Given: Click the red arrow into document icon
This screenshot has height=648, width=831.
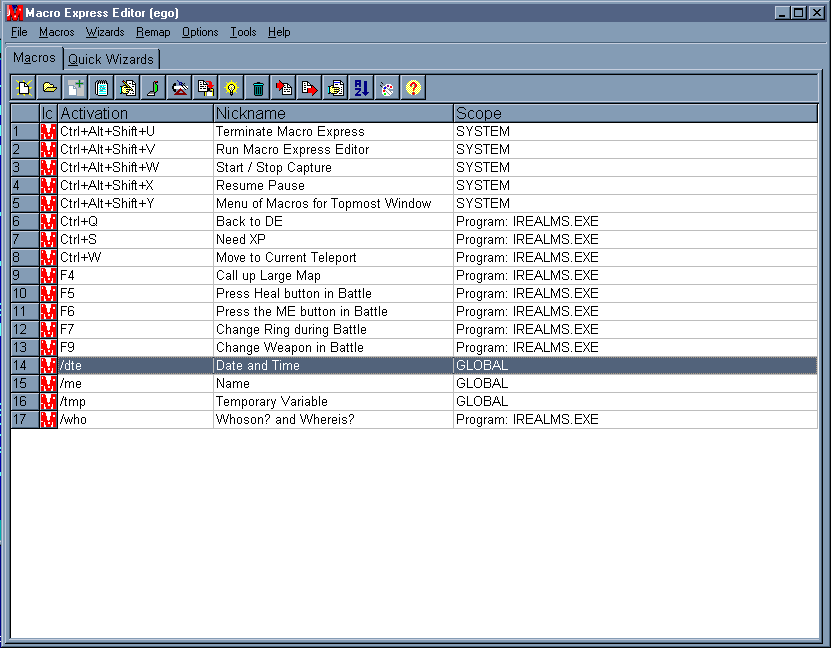Looking at the screenshot, I should [284, 87].
